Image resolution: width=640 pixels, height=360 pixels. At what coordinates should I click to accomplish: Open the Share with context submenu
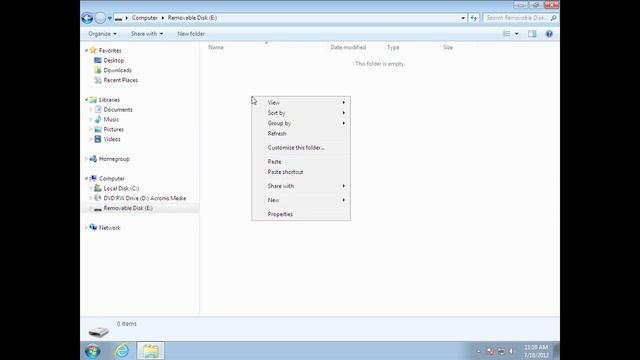(301, 186)
